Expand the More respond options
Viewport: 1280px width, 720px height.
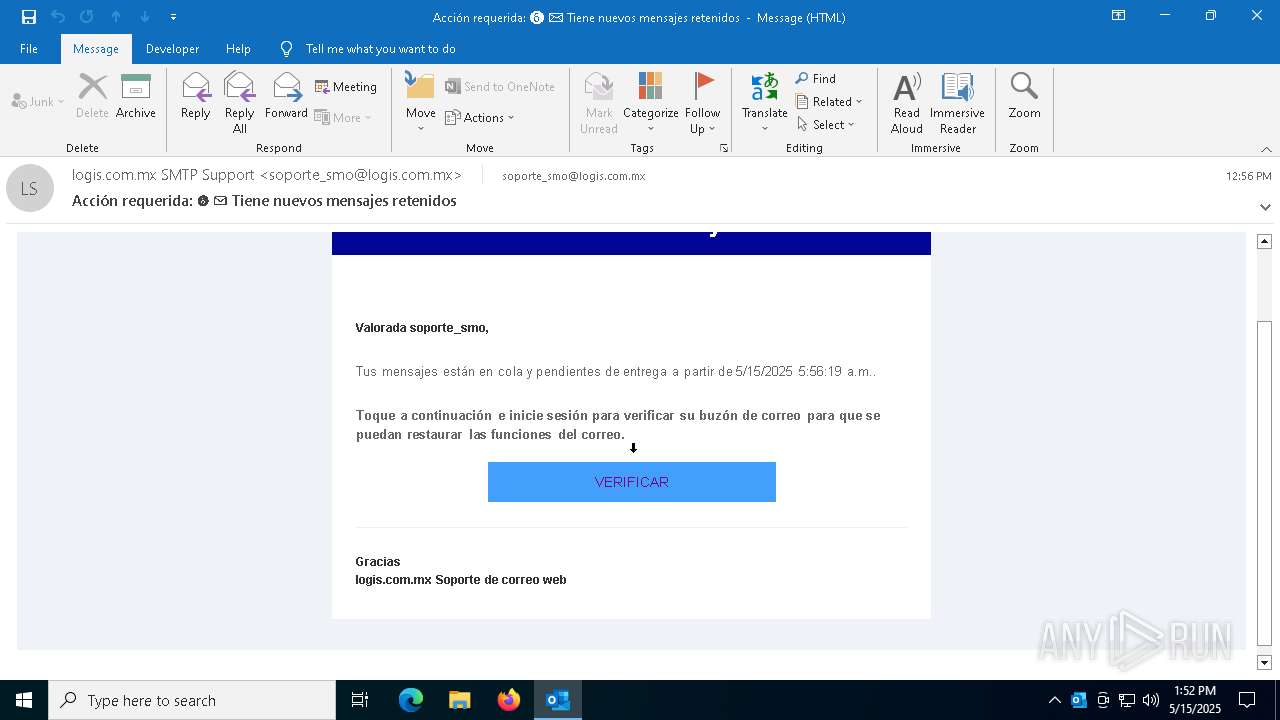pos(343,117)
